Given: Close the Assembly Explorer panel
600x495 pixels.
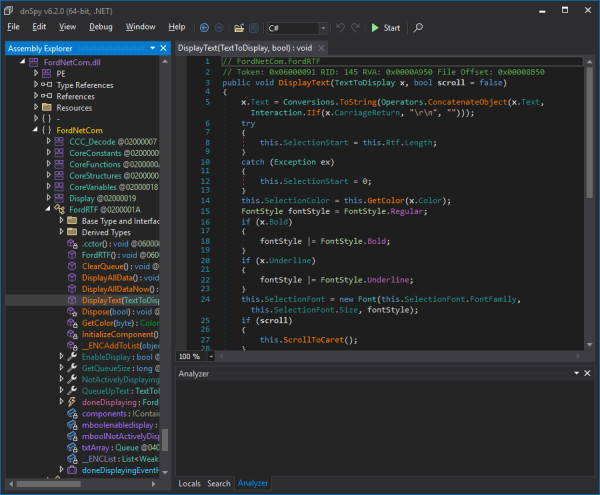Looking at the screenshot, I should (163, 48).
